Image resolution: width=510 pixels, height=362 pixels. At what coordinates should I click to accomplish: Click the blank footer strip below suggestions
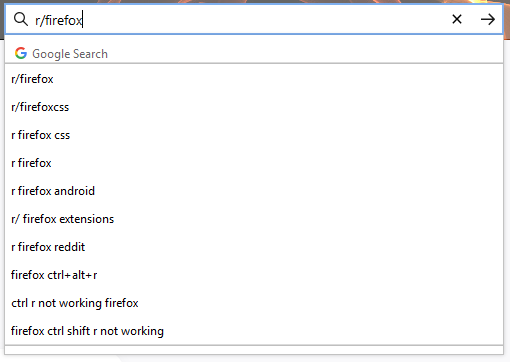[254, 350]
